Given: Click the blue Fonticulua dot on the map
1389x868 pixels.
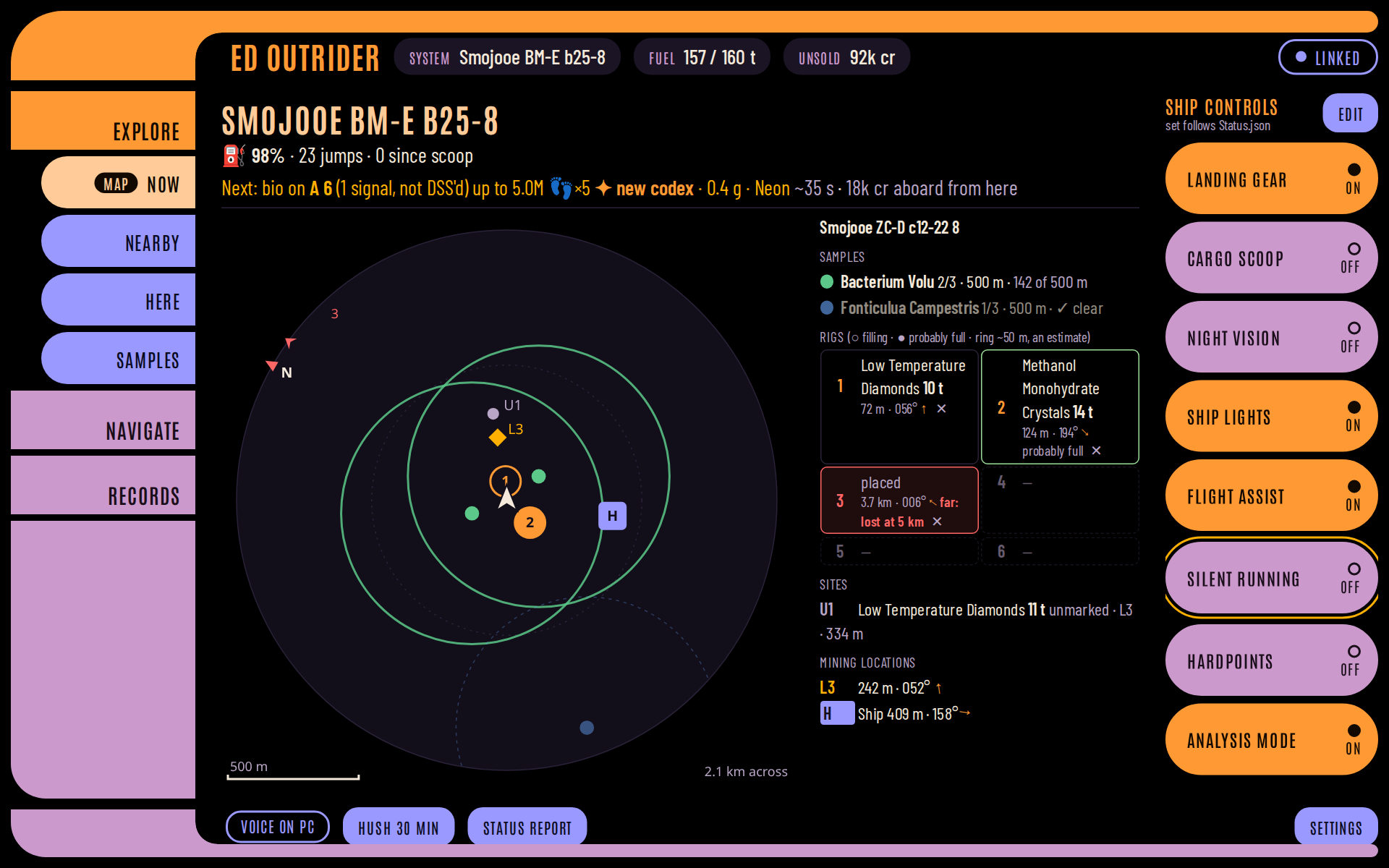Looking at the screenshot, I should [587, 728].
